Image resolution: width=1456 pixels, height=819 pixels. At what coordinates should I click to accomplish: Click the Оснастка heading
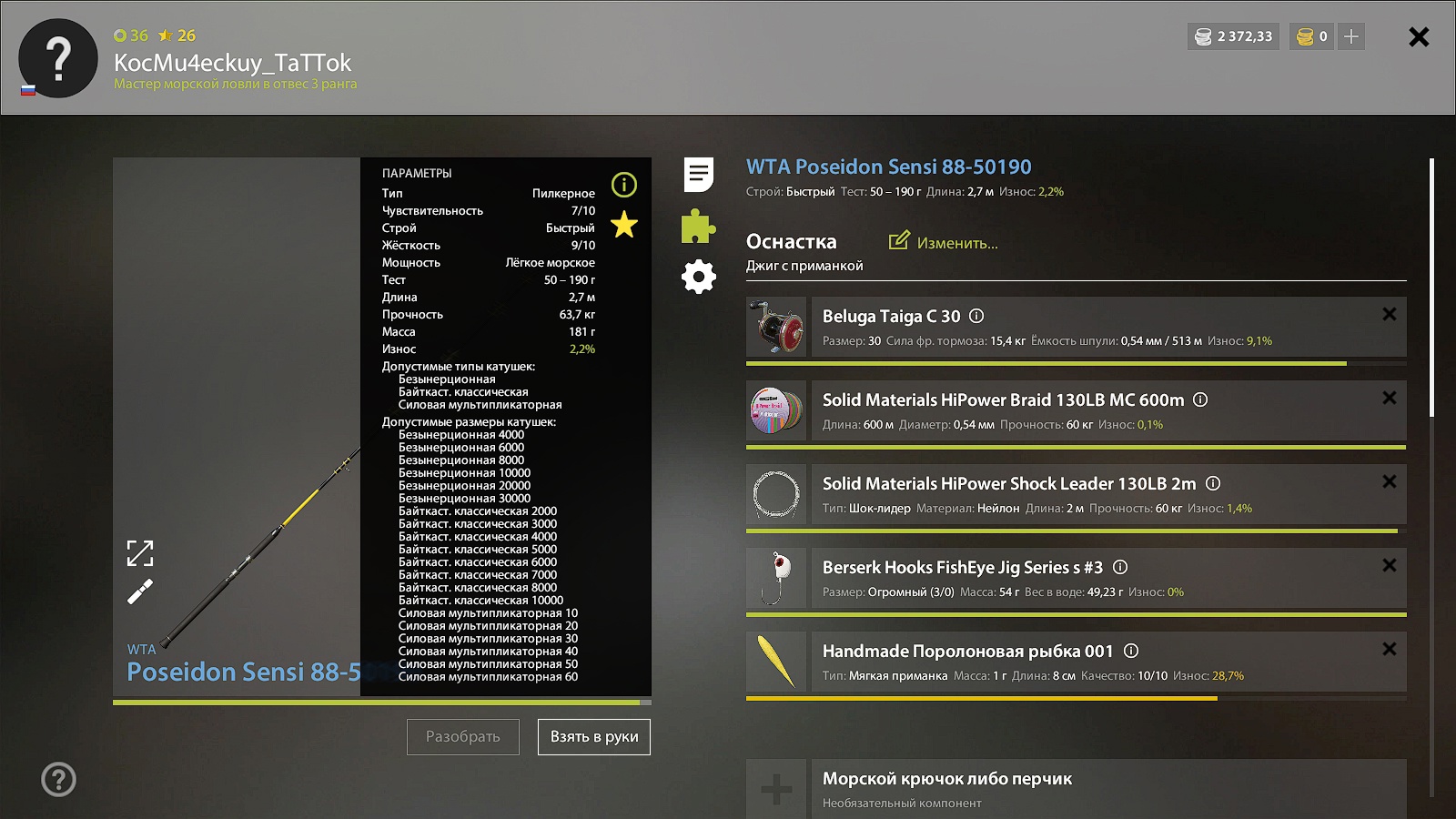(x=791, y=242)
